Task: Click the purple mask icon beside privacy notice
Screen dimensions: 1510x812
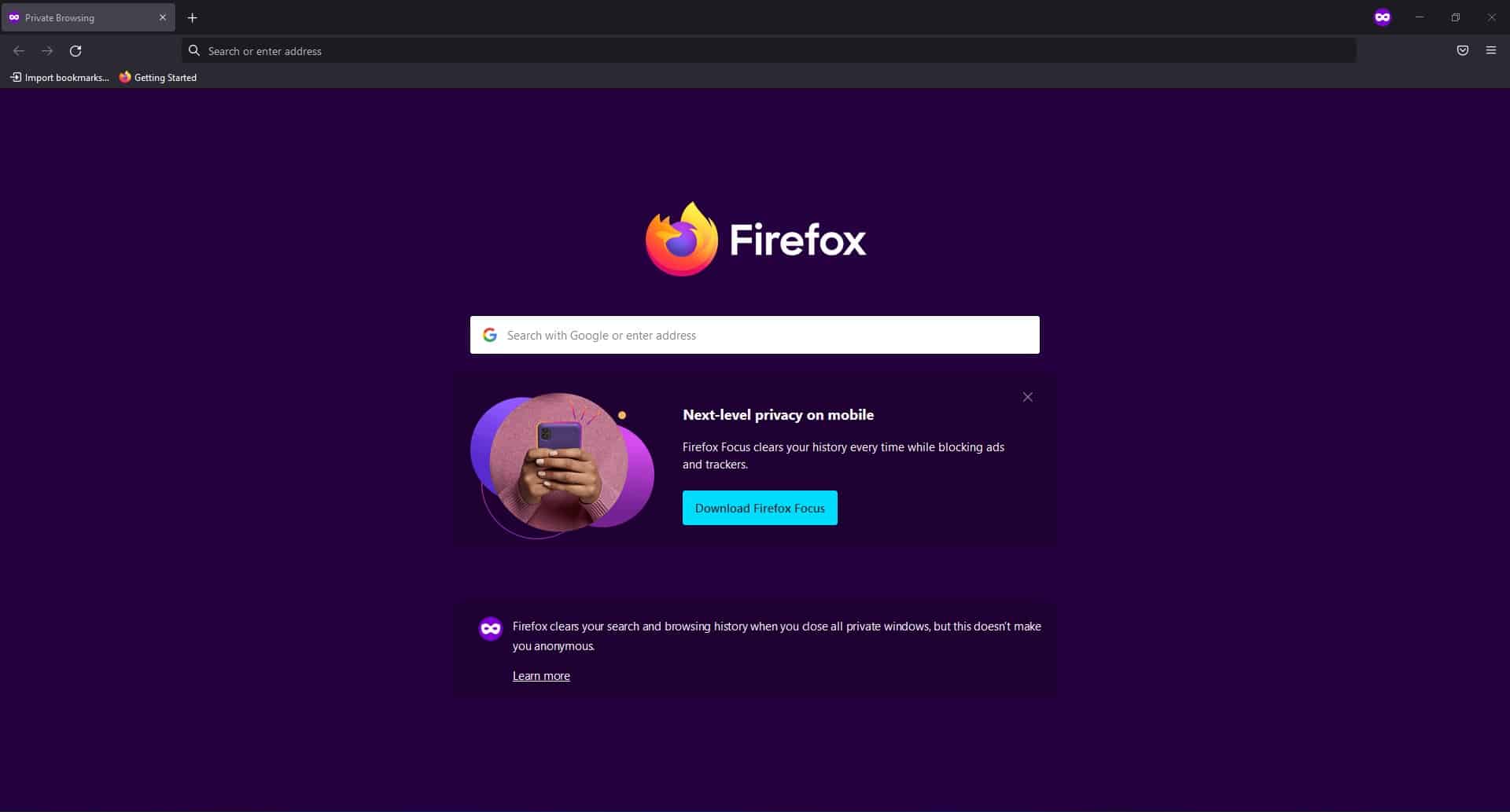Action: (491, 628)
